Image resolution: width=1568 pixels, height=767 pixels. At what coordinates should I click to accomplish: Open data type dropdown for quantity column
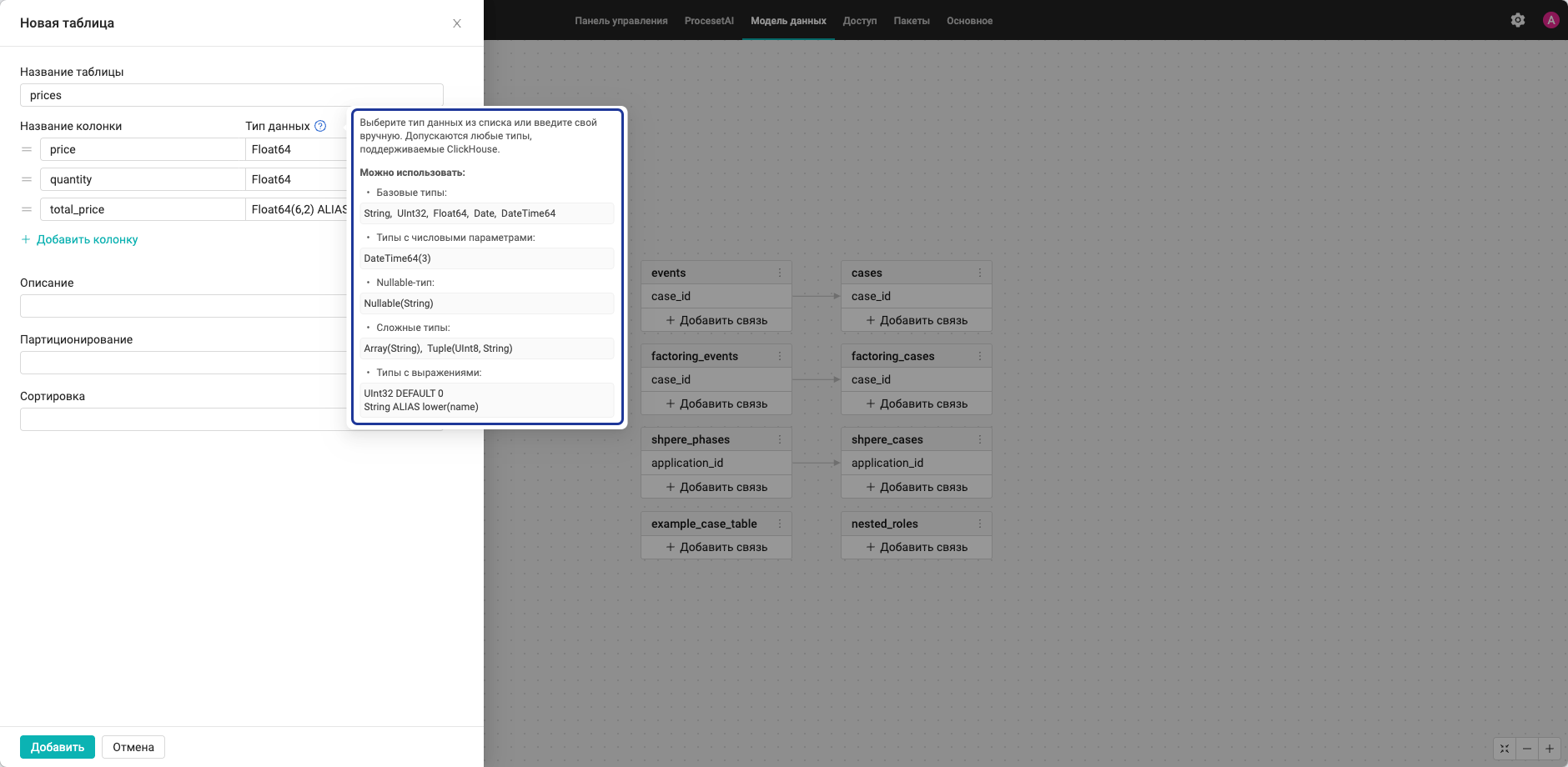pyautogui.click(x=297, y=179)
